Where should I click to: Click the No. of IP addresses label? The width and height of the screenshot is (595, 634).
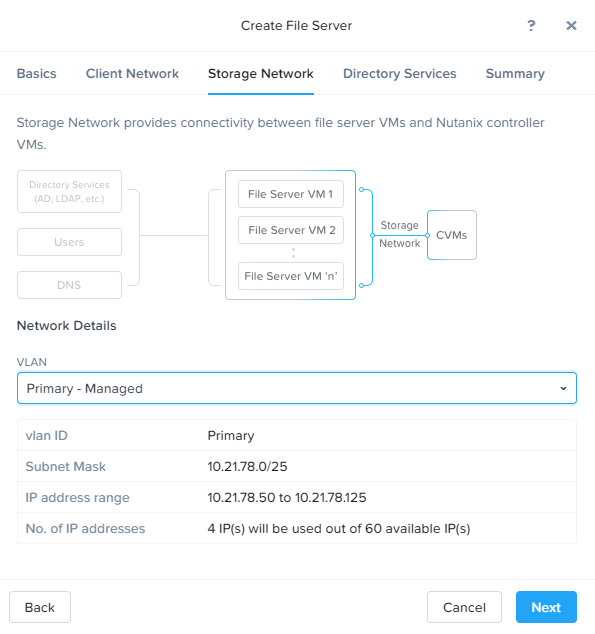[x=85, y=528]
